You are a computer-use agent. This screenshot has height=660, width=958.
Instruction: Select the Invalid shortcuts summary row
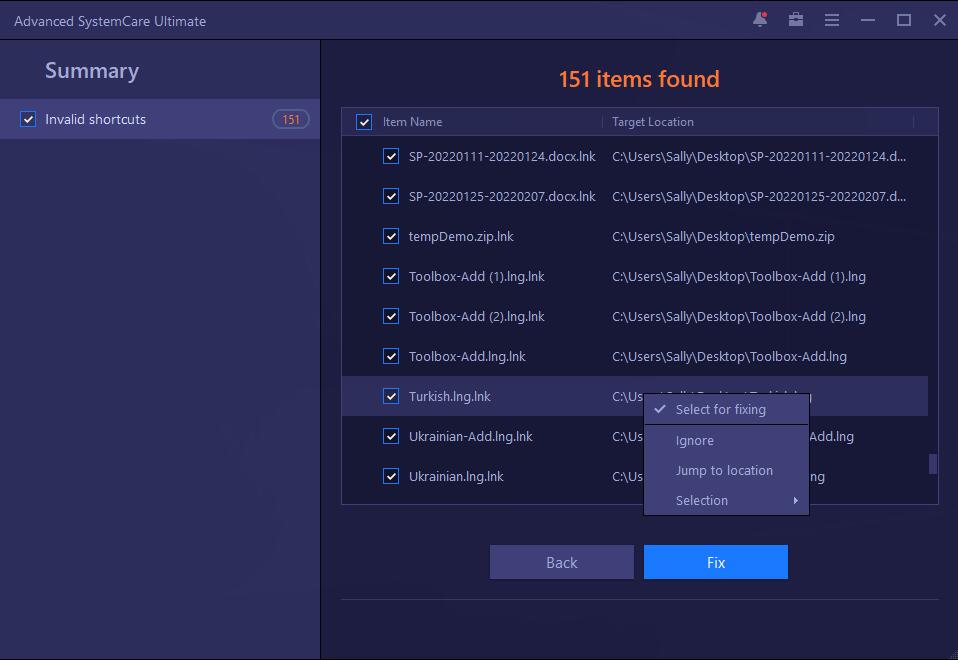pos(160,119)
